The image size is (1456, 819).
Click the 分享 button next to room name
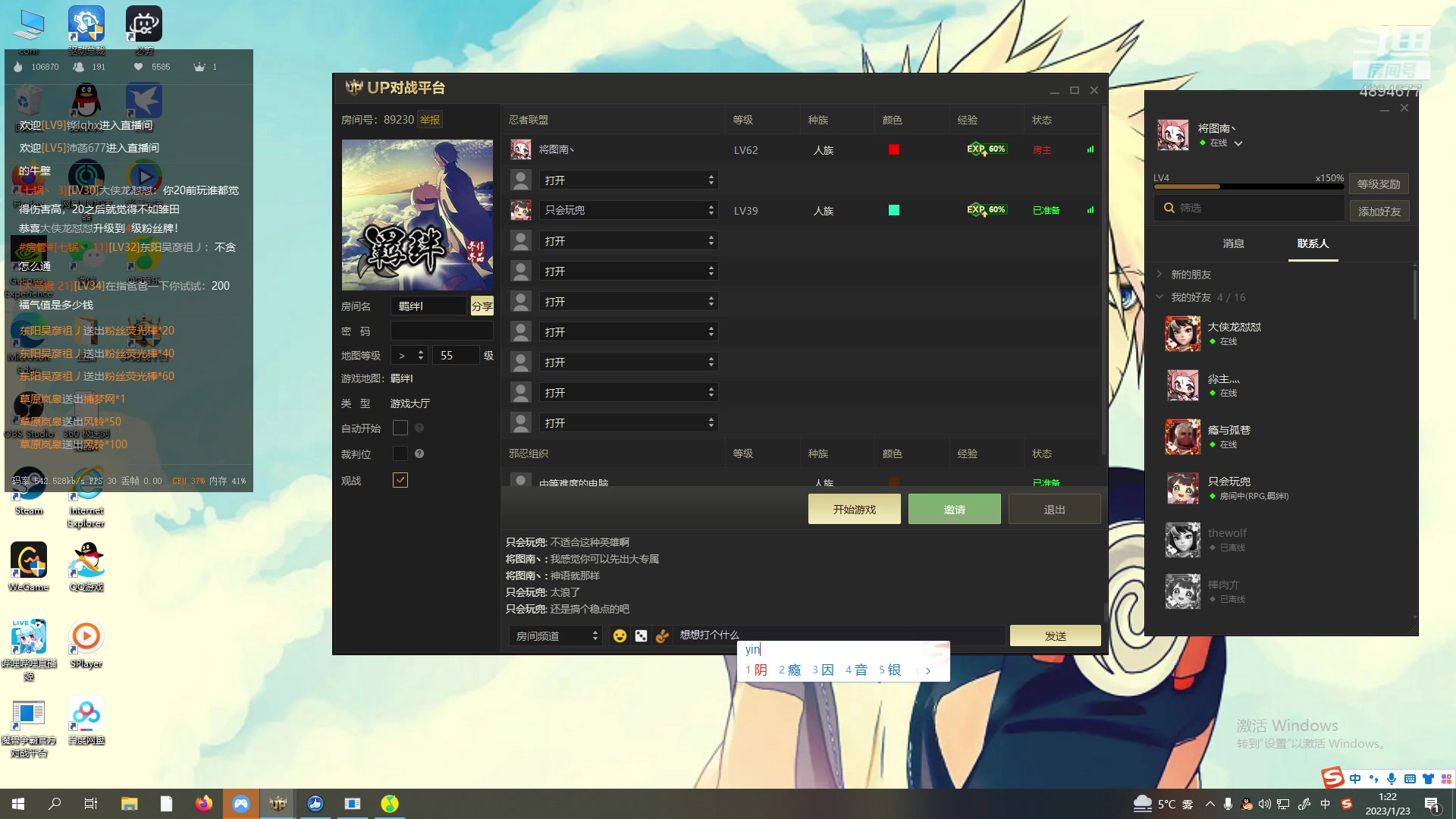coord(482,306)
